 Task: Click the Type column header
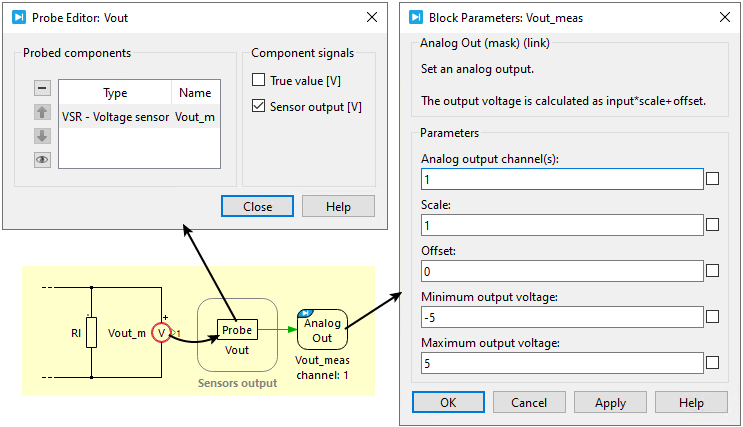pos(115,93)
